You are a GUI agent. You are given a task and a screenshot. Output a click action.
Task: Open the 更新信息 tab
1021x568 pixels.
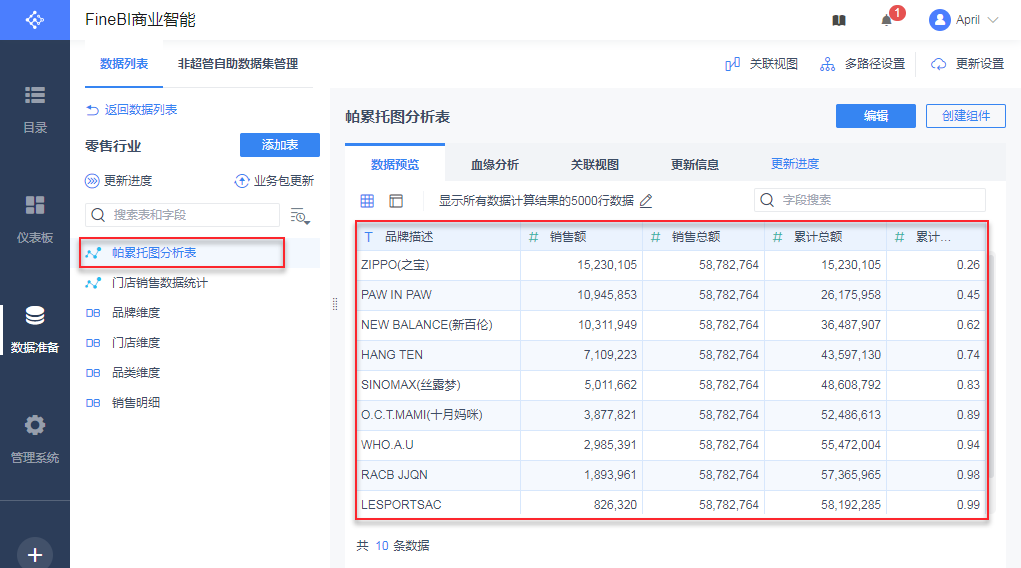[694, 165]
